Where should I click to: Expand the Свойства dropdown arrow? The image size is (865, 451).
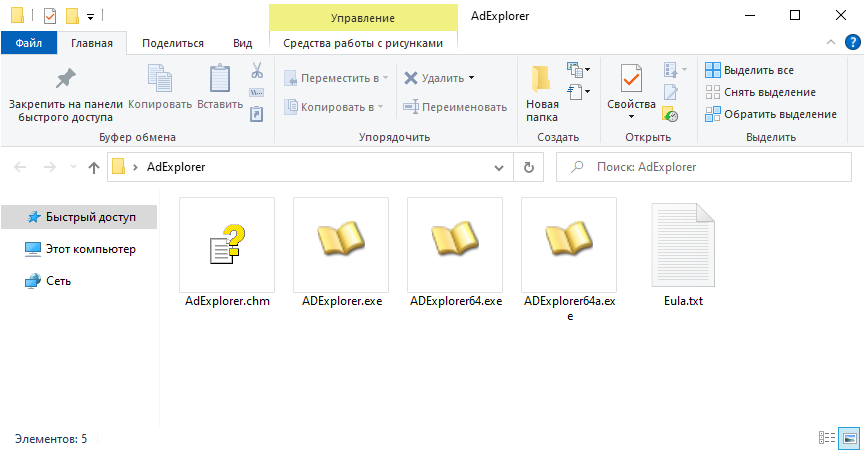pos(631,116)
